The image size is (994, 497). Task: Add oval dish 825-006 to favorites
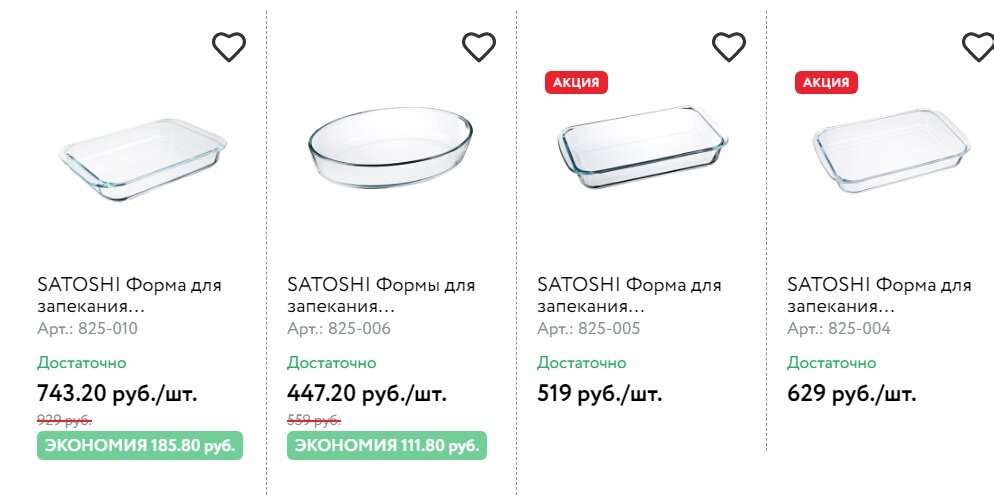(x=479, y=46)
